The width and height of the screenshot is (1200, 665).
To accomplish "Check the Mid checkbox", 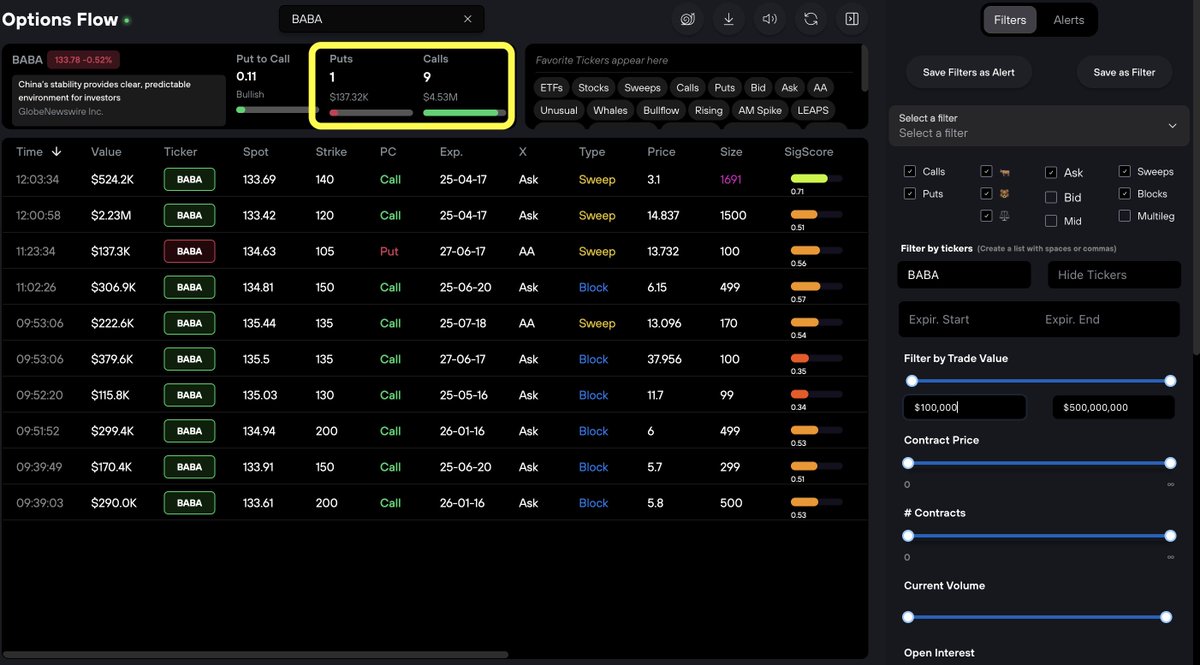I will [x=1051, y=221].
